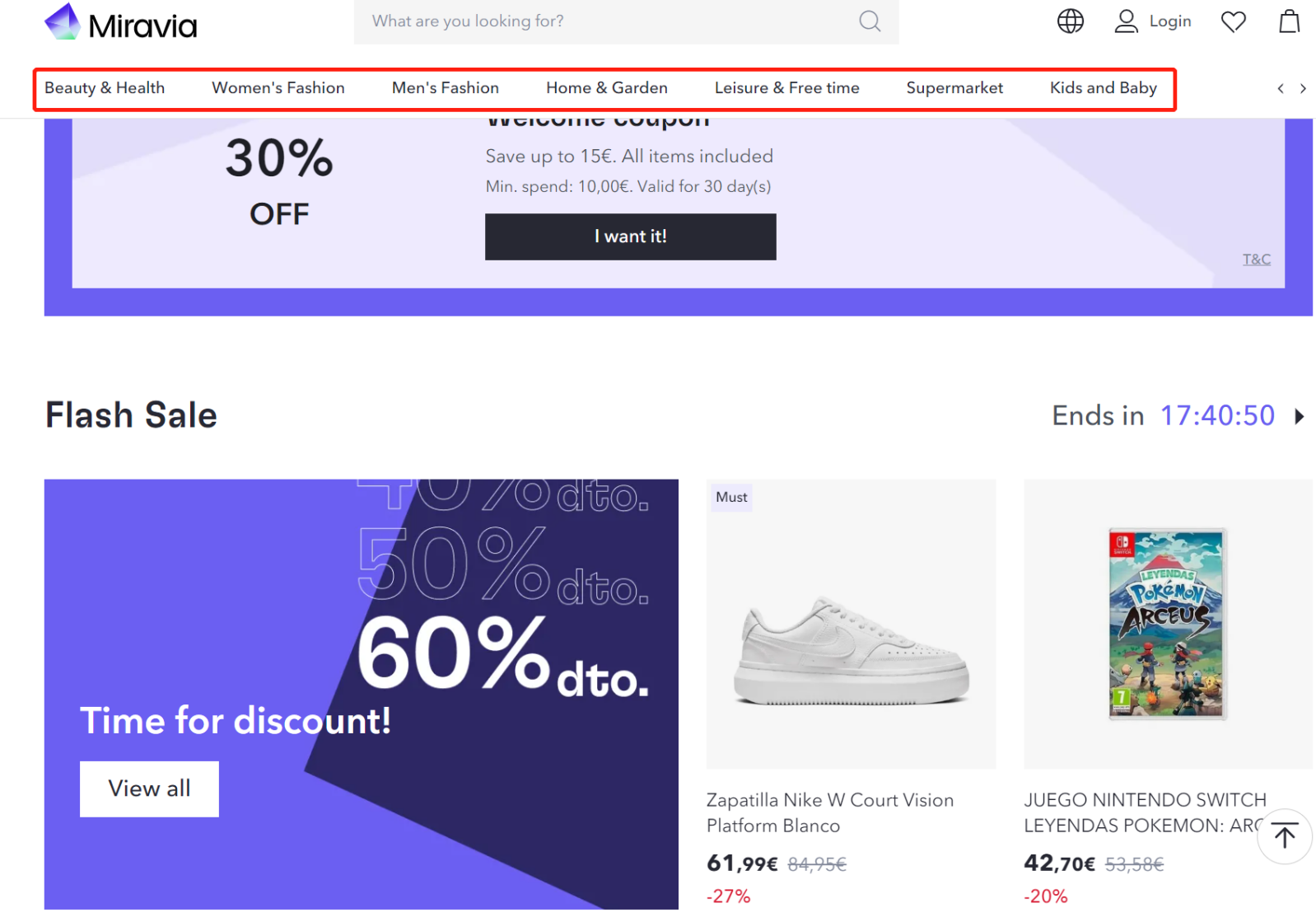
Task: Open the wishlist heart icon
Action: [x=1233, y=21]
